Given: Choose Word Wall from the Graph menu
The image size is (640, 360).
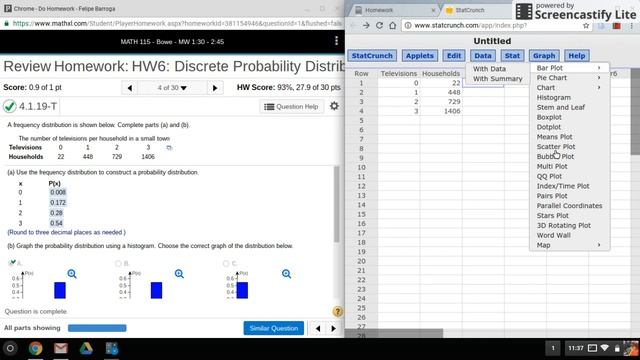Looking at the screenshot, I should [x=553, y=235].
